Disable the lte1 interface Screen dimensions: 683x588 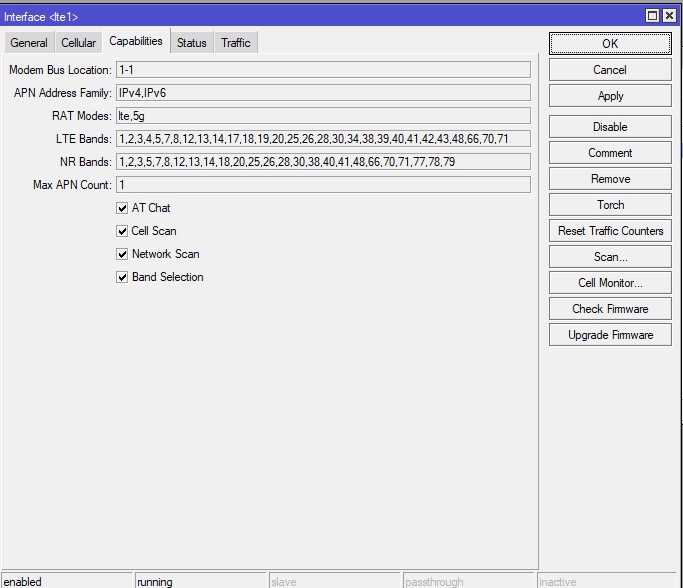point(610,127)
